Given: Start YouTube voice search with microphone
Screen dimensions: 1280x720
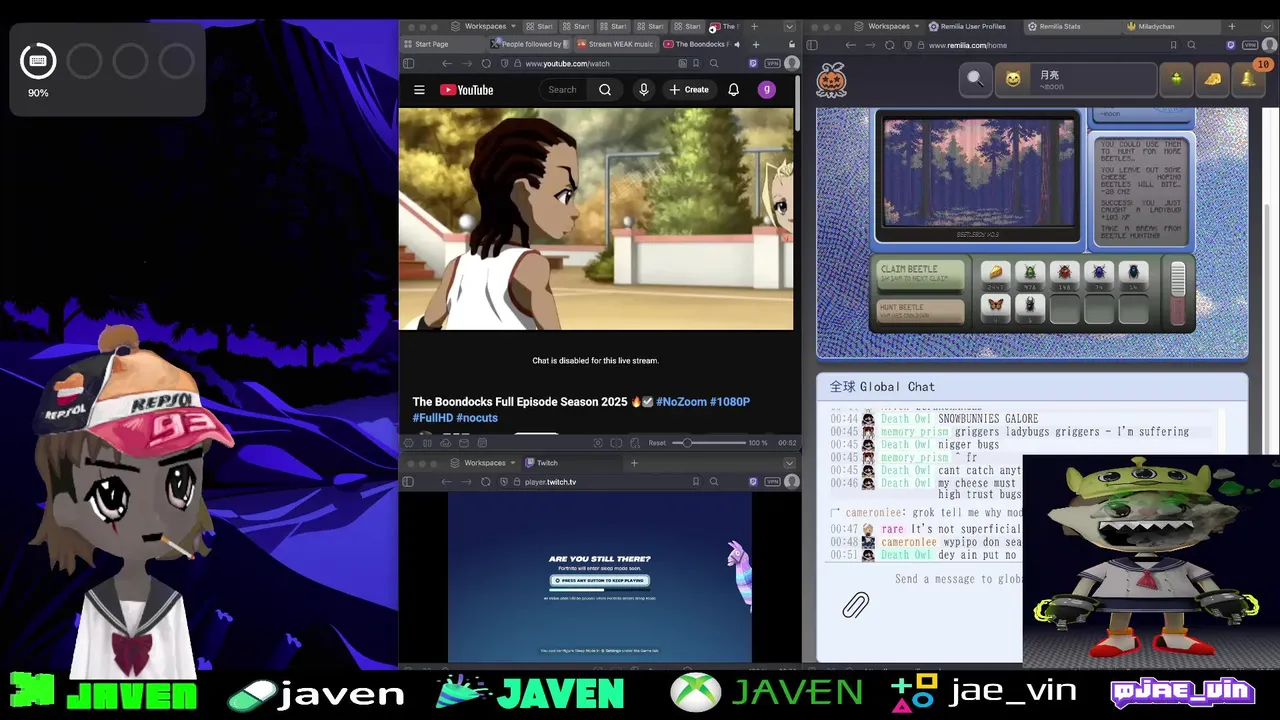Looking at the screenshot, I should (x=644, y=90).
